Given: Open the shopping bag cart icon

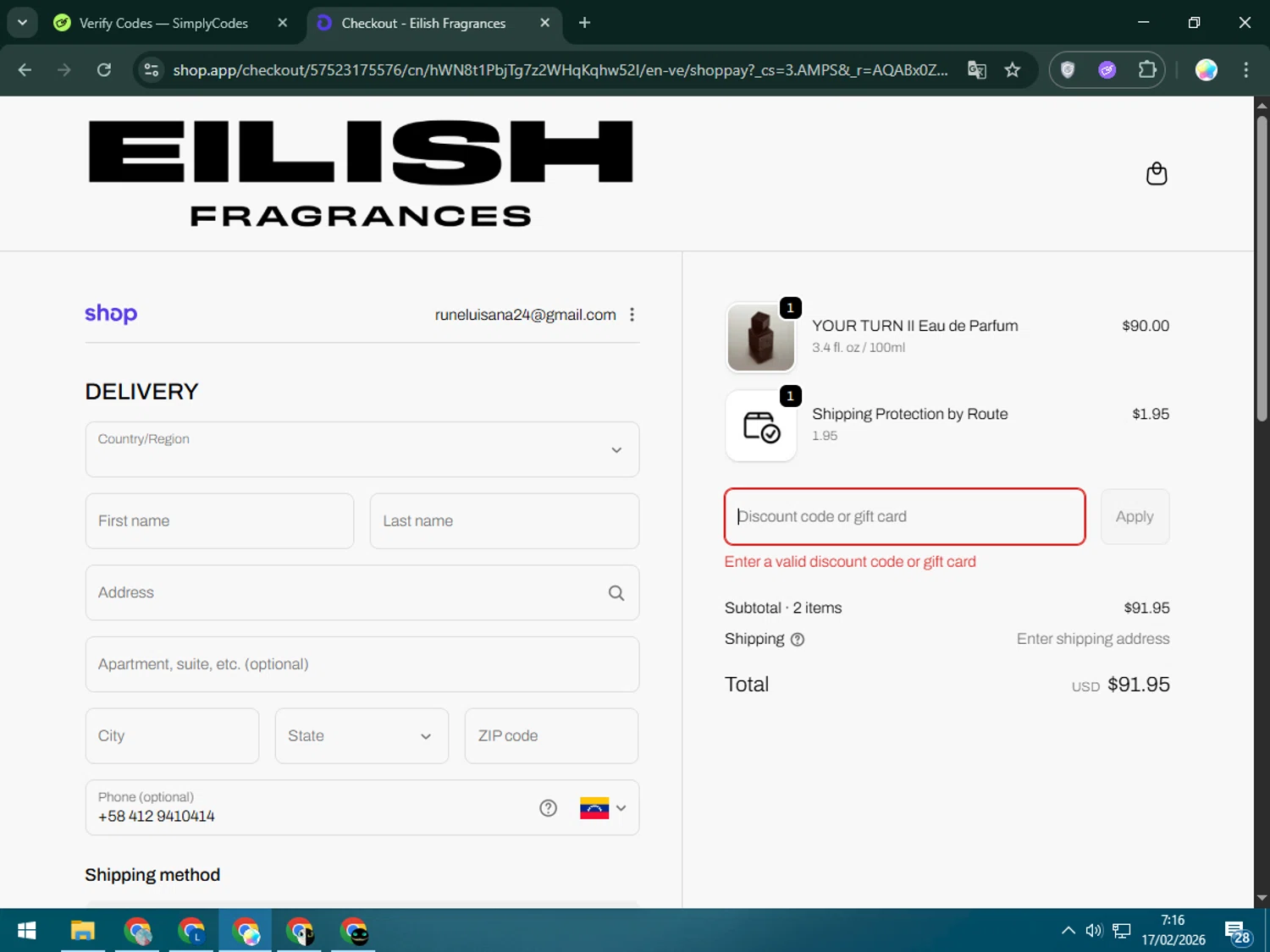Looking at the screenshot, I should (x=1157, y=173).
